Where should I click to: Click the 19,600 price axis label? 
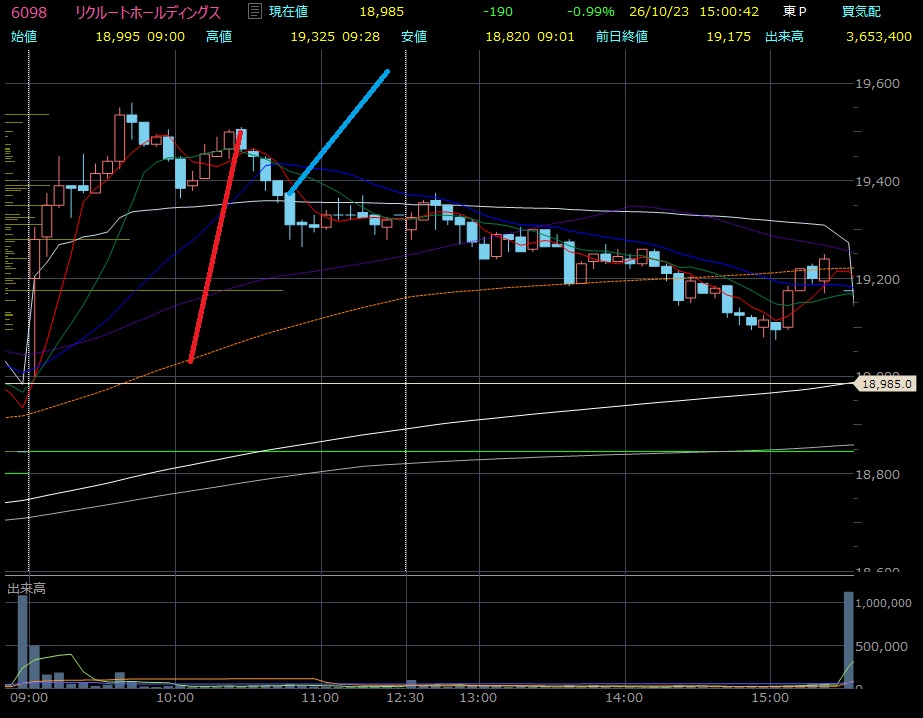click(877, 84)
